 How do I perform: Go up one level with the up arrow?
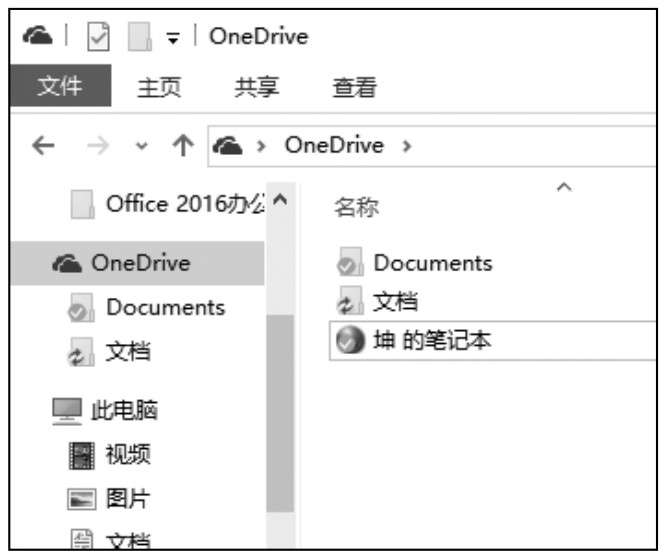[x=181, y=146]
